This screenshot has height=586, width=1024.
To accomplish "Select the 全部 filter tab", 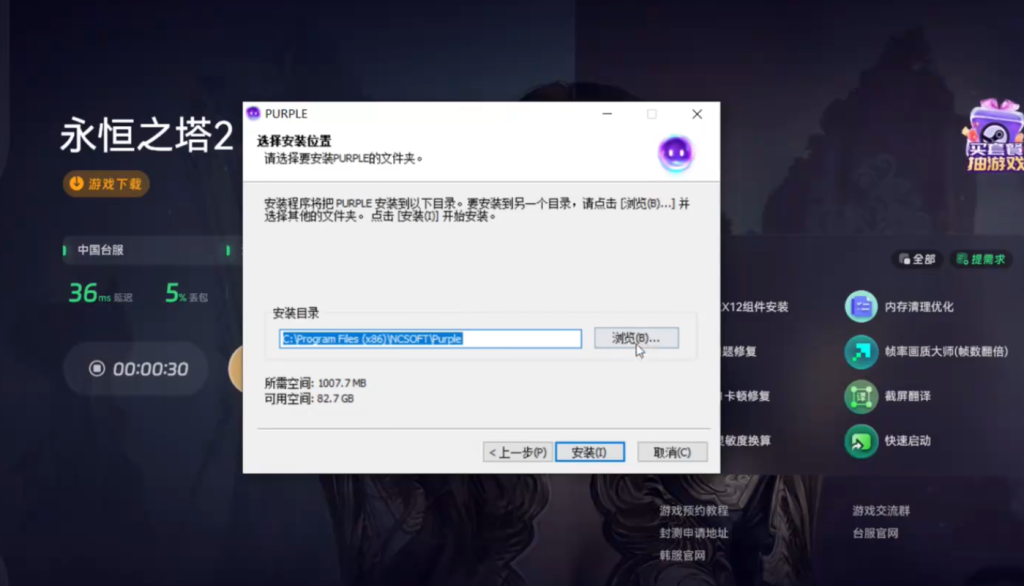I will click(916, 259).
